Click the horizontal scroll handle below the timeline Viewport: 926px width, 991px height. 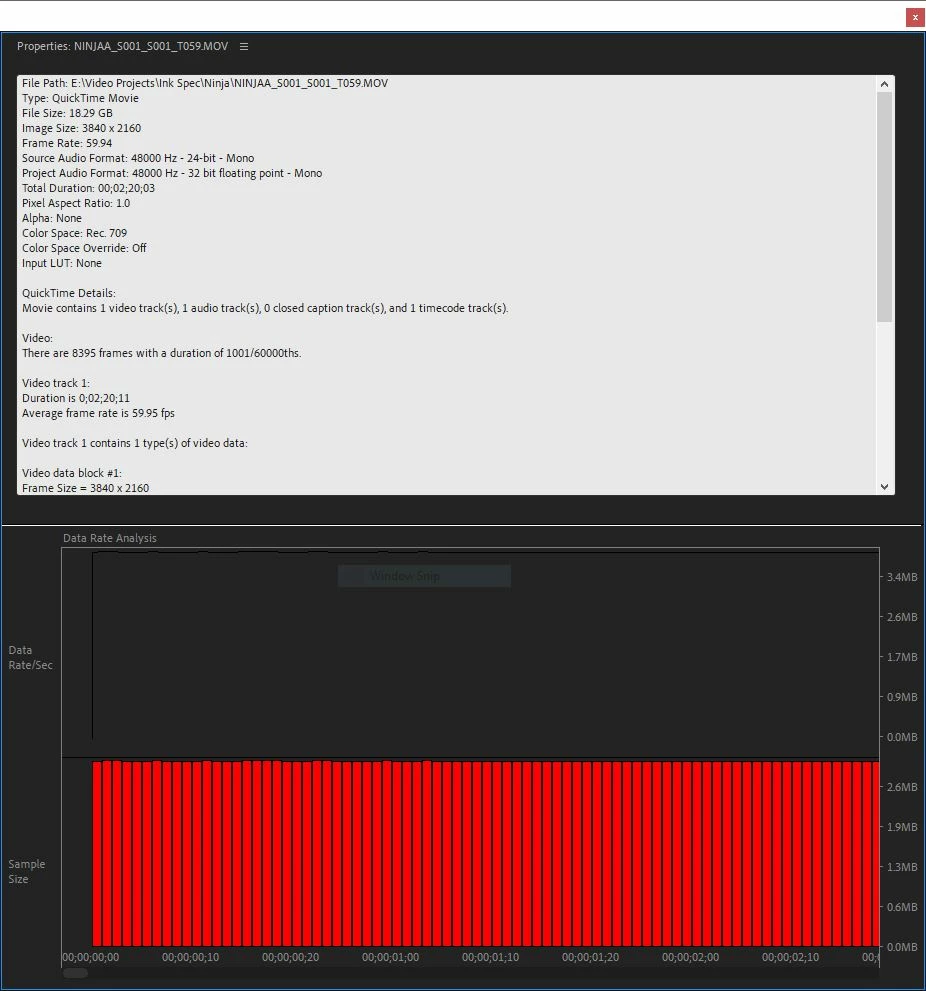[75, 973]
